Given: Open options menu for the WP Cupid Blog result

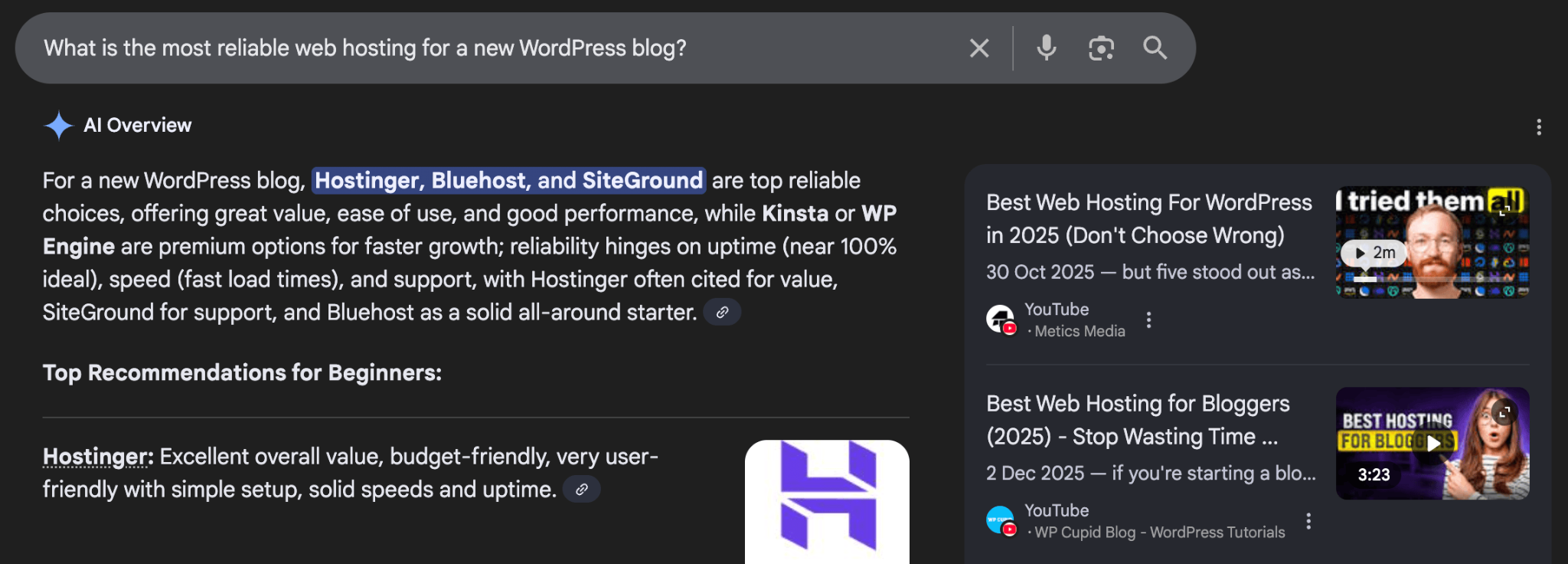Looking at the screenshot, I should coord(1308,521).
